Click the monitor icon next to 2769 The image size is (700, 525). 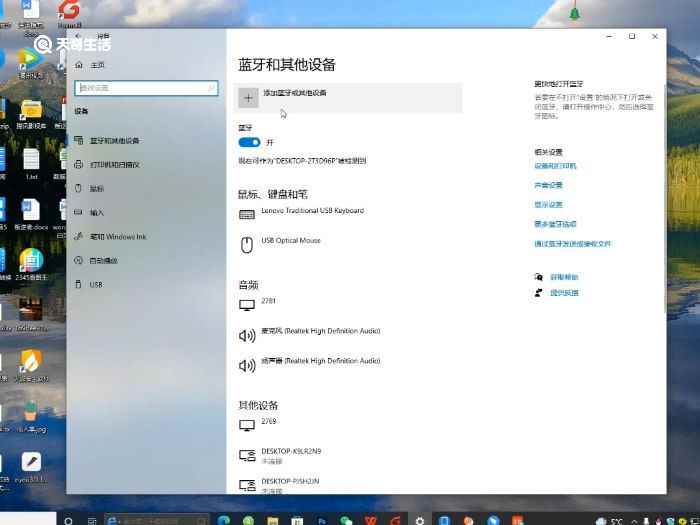(x=247, y=425)
